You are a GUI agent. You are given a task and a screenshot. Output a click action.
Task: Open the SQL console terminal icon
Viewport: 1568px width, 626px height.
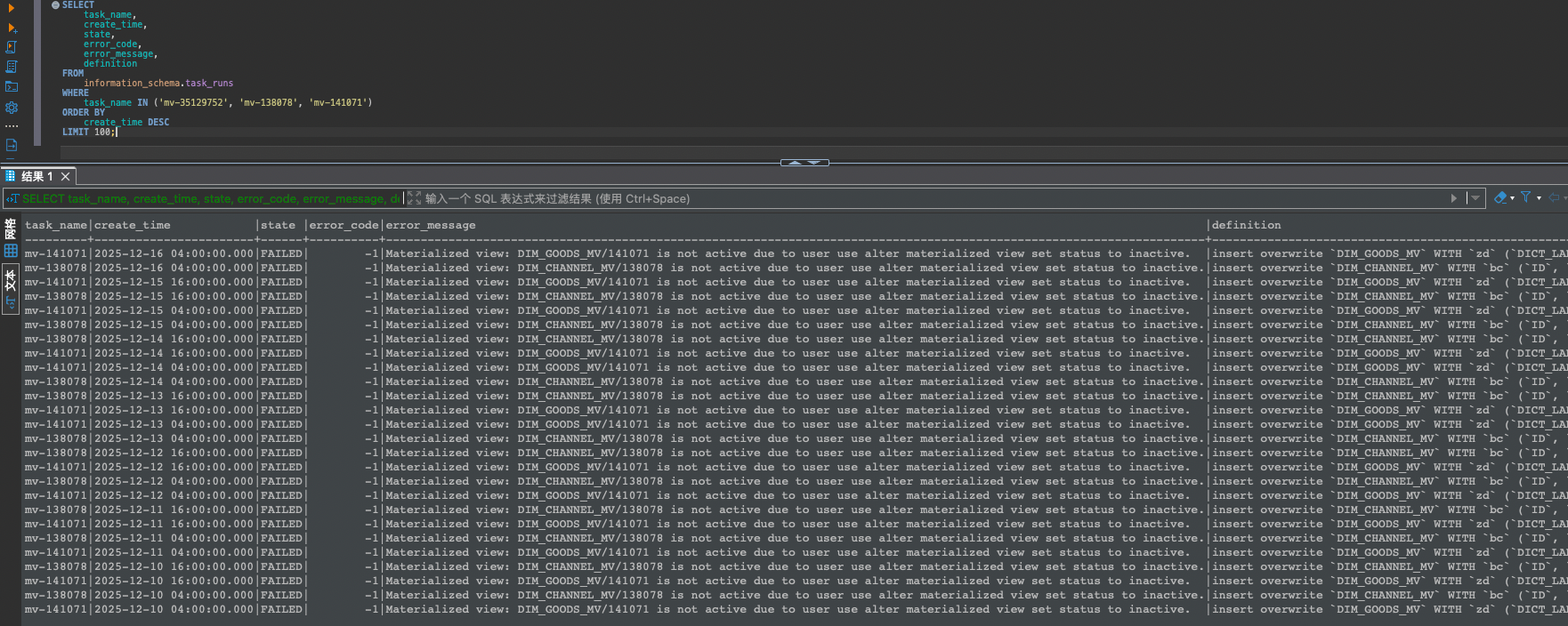click(12, 86)
